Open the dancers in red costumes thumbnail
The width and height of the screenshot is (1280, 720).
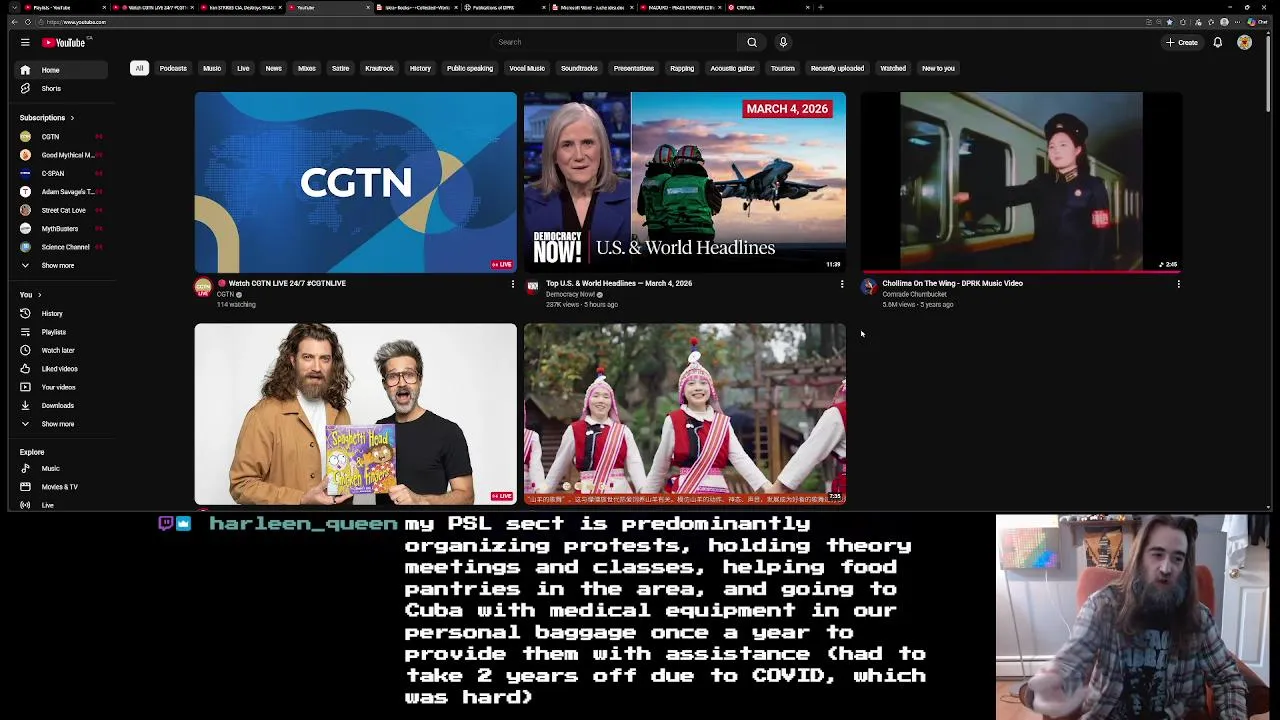tap(685, 414)
